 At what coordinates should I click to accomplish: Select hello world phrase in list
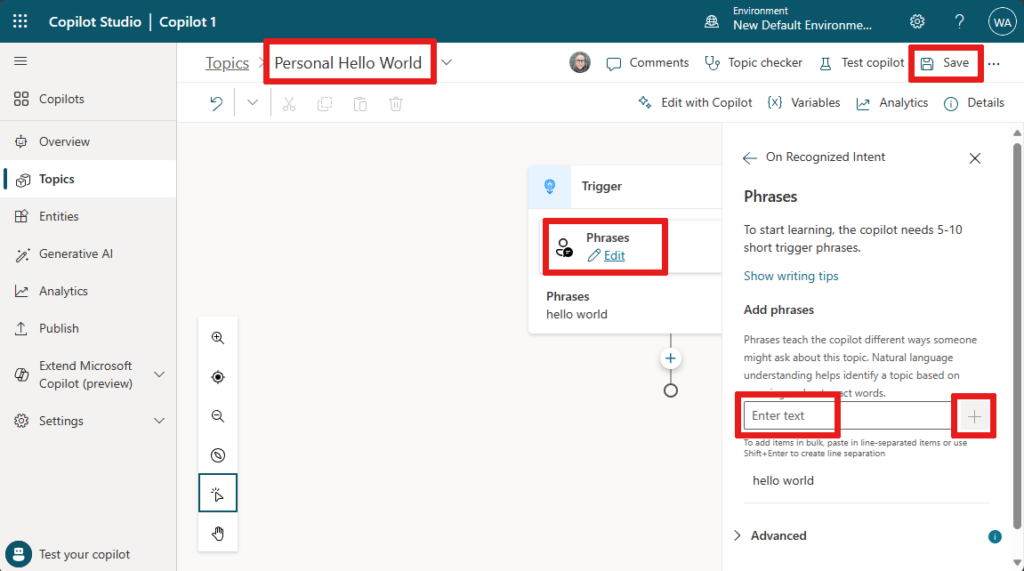[783, 480]
